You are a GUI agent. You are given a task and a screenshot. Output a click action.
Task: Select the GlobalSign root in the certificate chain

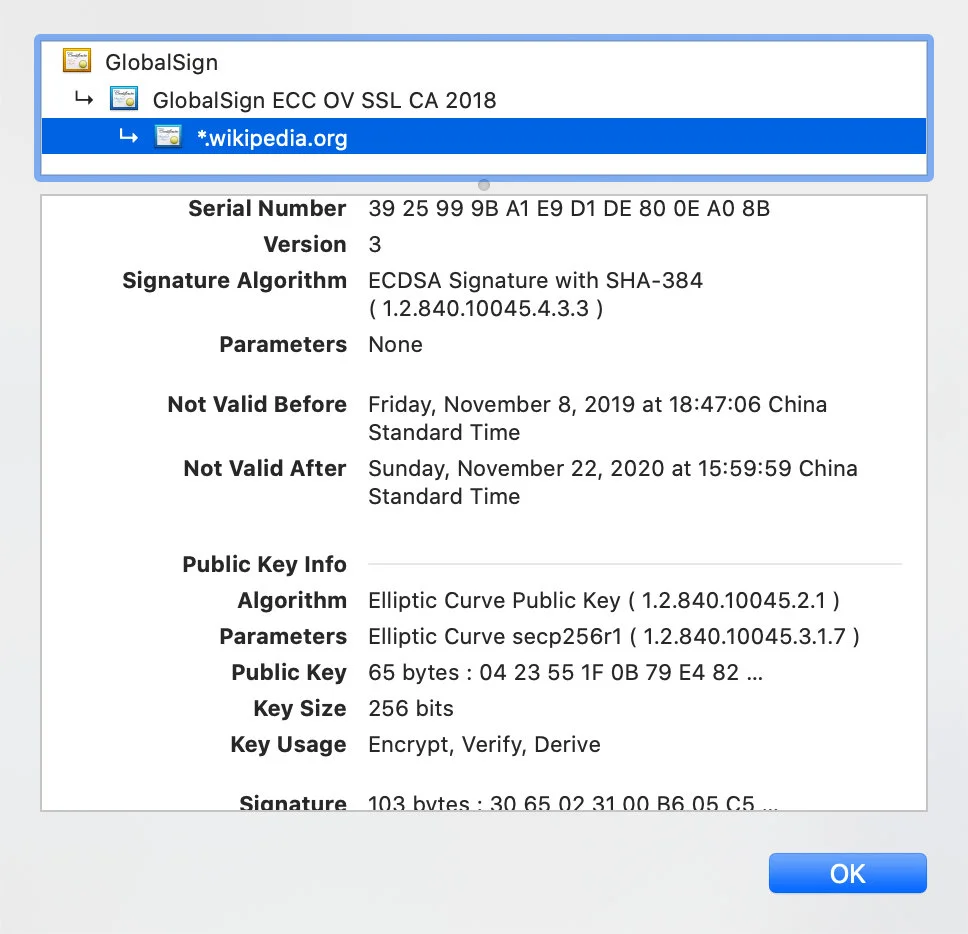(x=162, y=60)
